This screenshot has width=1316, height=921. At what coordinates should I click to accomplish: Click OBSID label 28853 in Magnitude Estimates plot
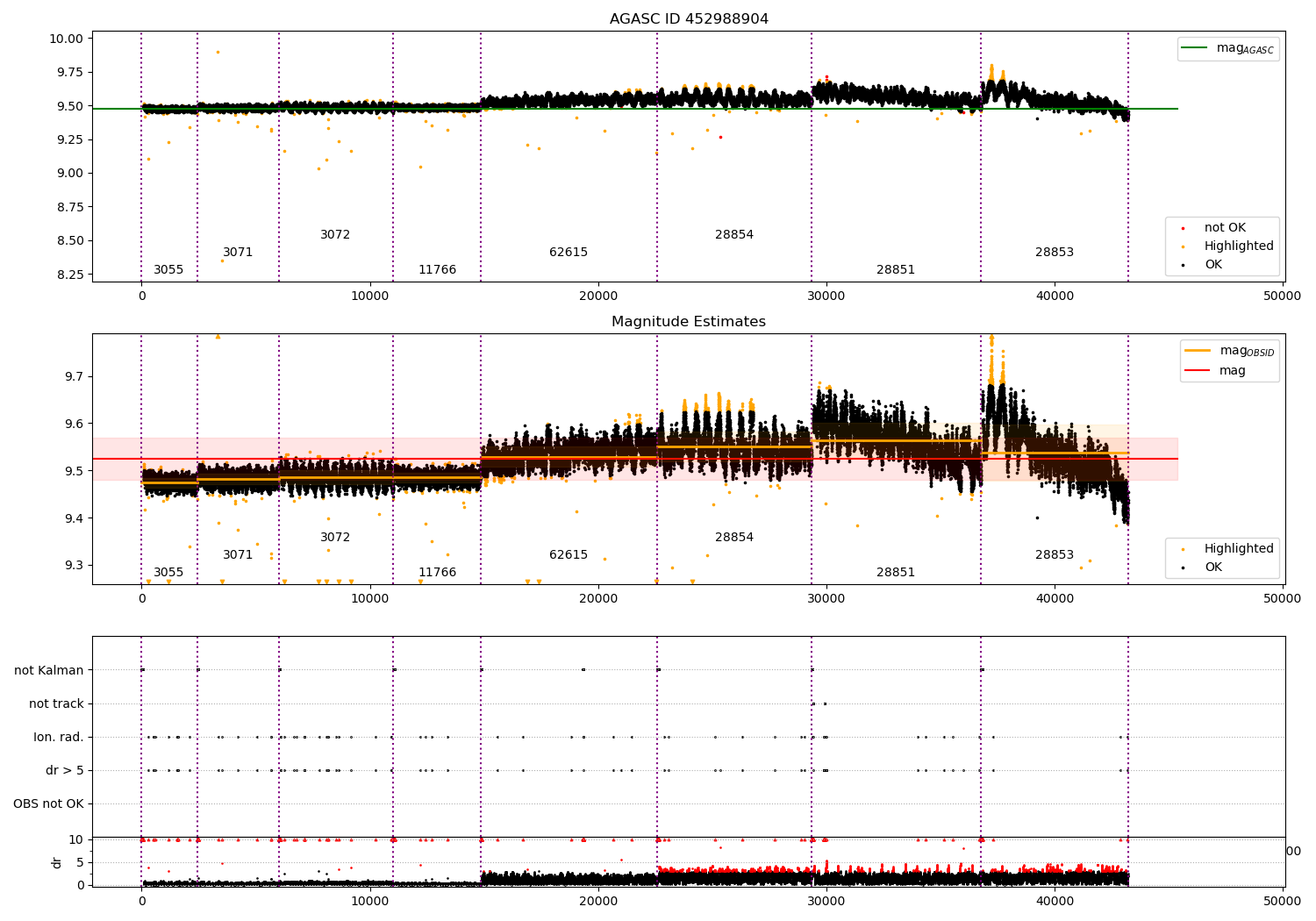coord(1055,555)
